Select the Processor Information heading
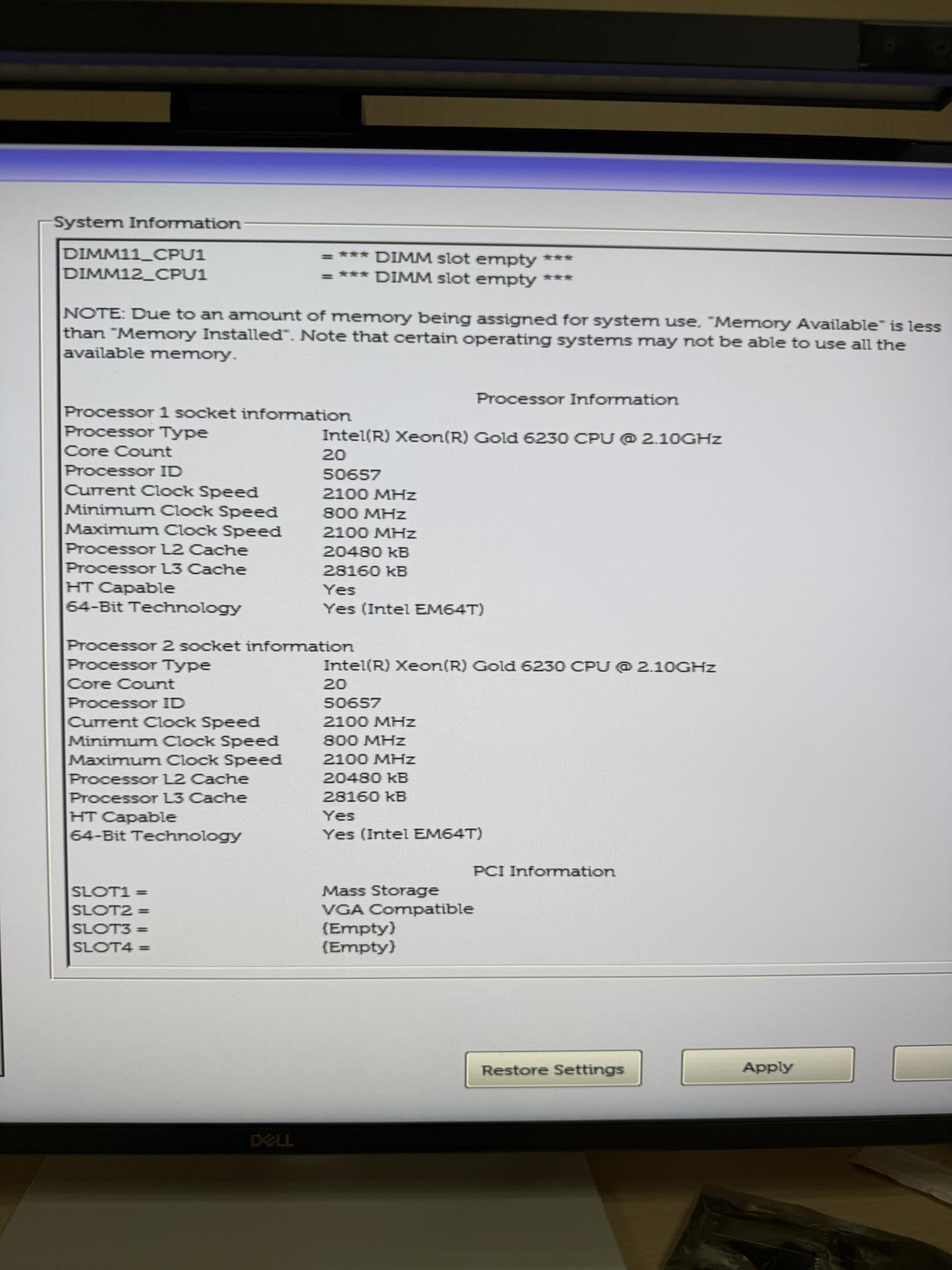952x1270 pixels. tap(577, 399)
